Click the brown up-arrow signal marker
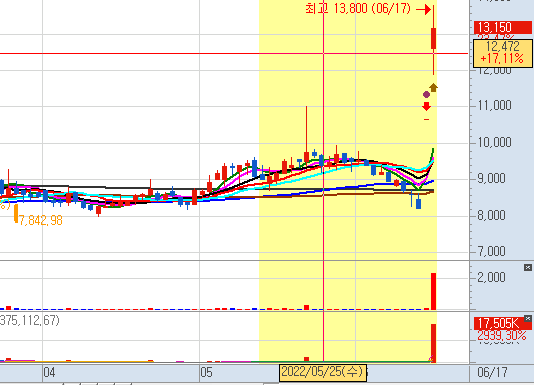 [433, 88]
